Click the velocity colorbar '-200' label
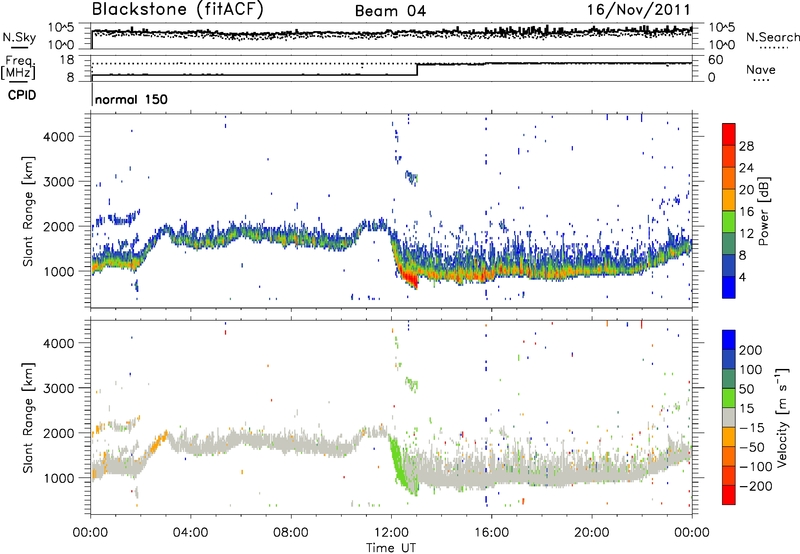This screenshot has width=800, height=554. click(x=756, y=486)
